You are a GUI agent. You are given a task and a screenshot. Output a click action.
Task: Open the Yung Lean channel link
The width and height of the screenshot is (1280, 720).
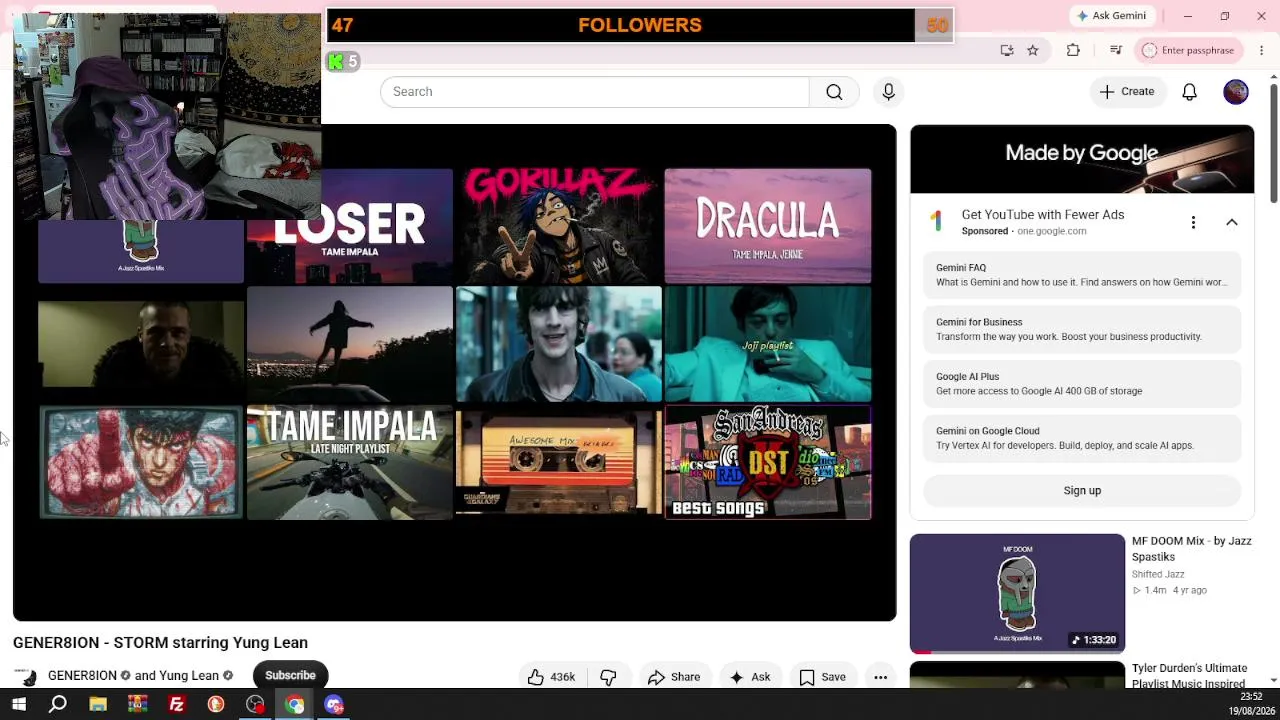pyautogui.click(x=188, y=676)
